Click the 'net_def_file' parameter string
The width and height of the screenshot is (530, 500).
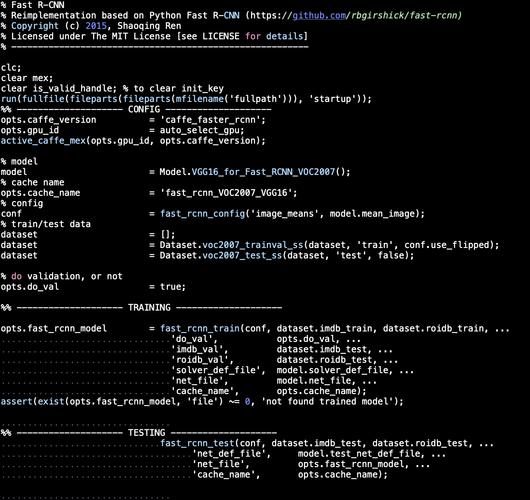coord(232,454)
